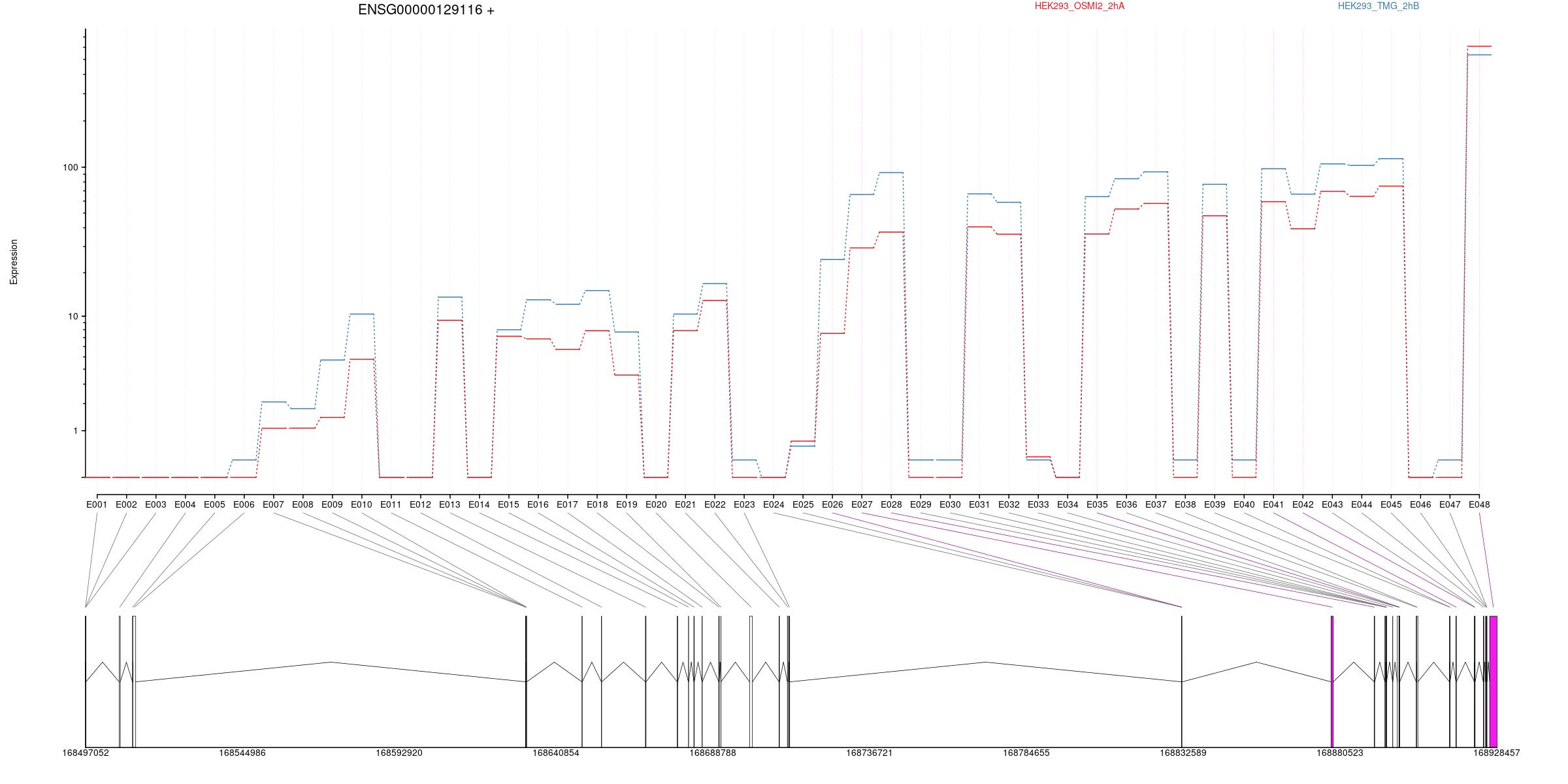Image resolution: width=1568 pixels, height=784 pixels.
Task: Click genomic coordinate 168497052
Action: tap(86, 753)
